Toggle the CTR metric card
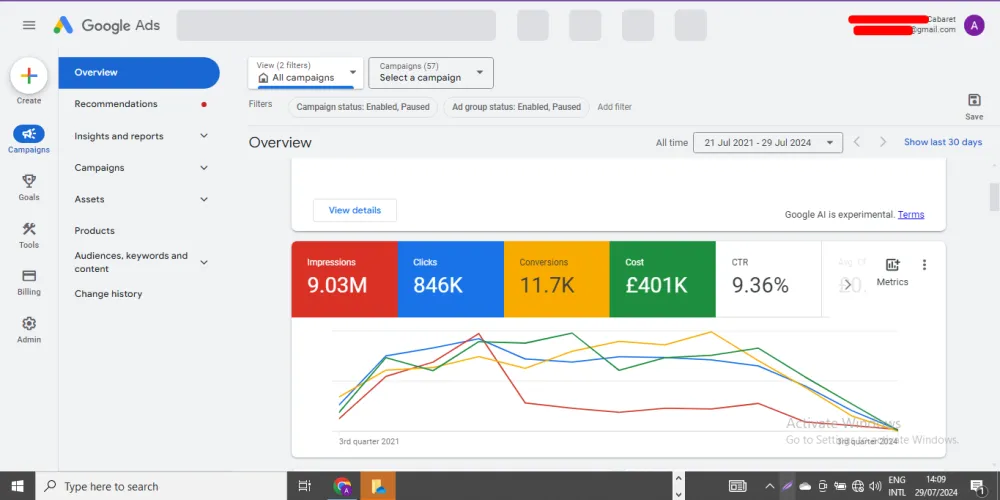 coord(768,279)
